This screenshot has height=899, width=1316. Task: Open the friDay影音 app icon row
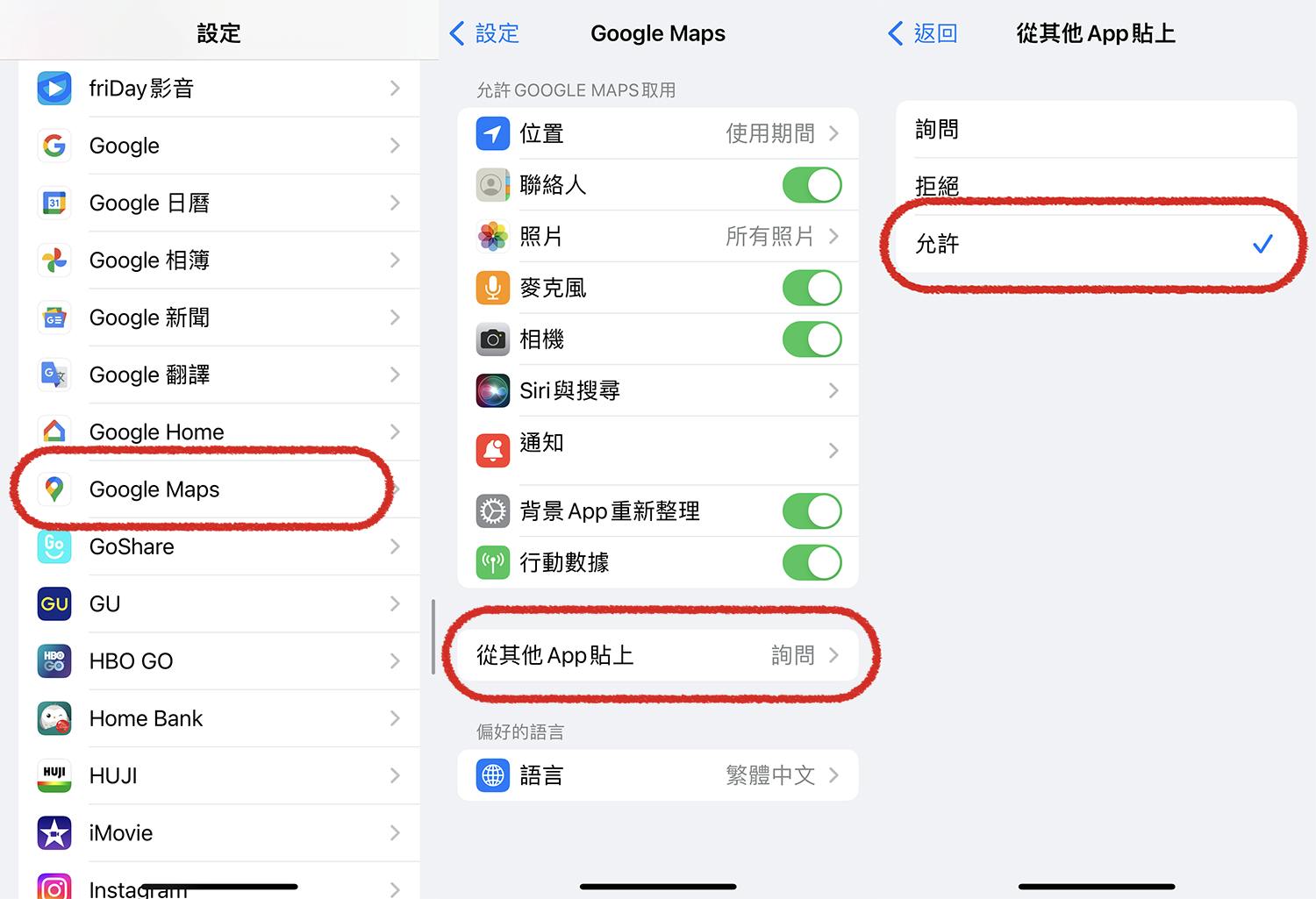point(219,88)
